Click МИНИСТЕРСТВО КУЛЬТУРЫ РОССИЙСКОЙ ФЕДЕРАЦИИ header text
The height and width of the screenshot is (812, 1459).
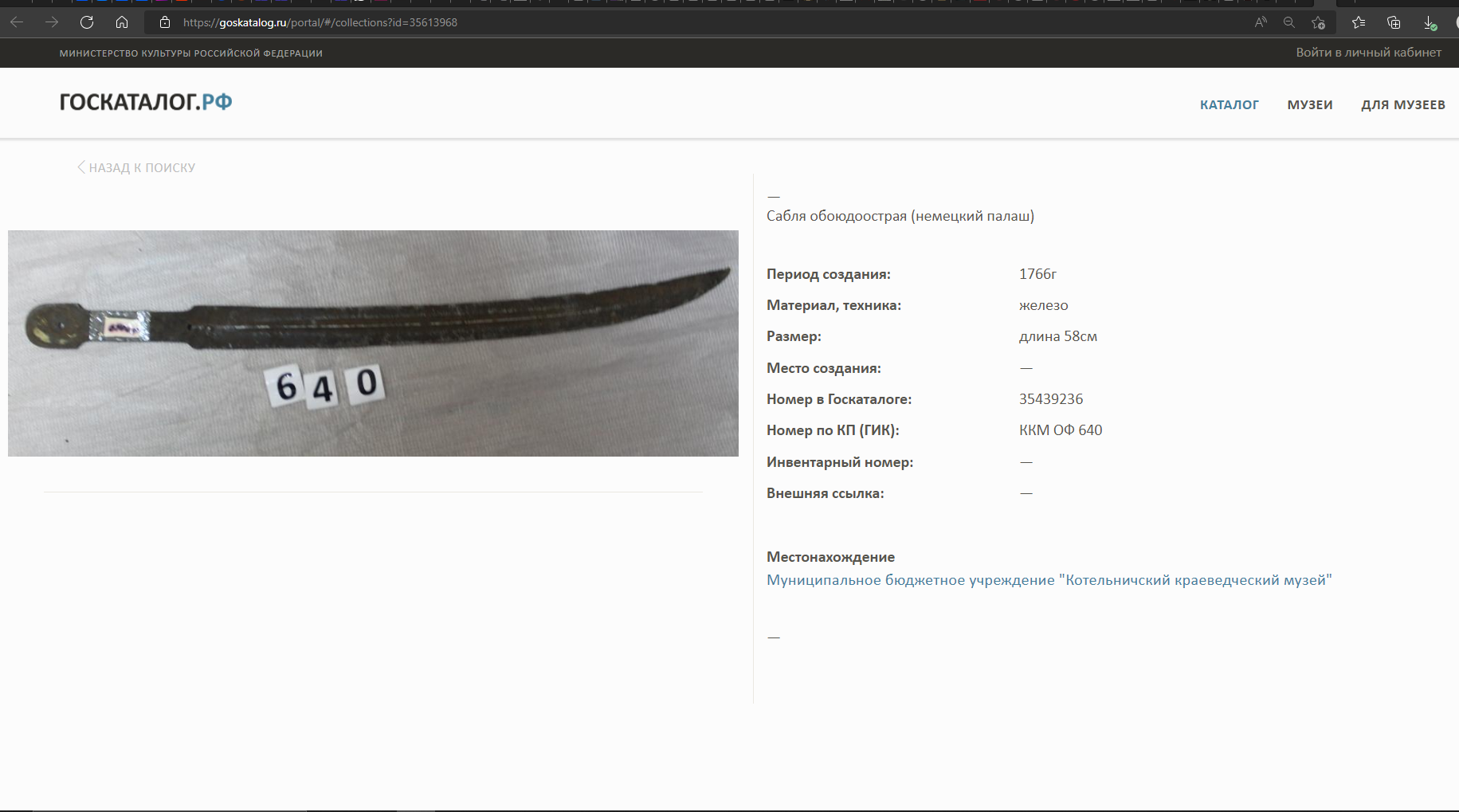(x=190, y=53)
